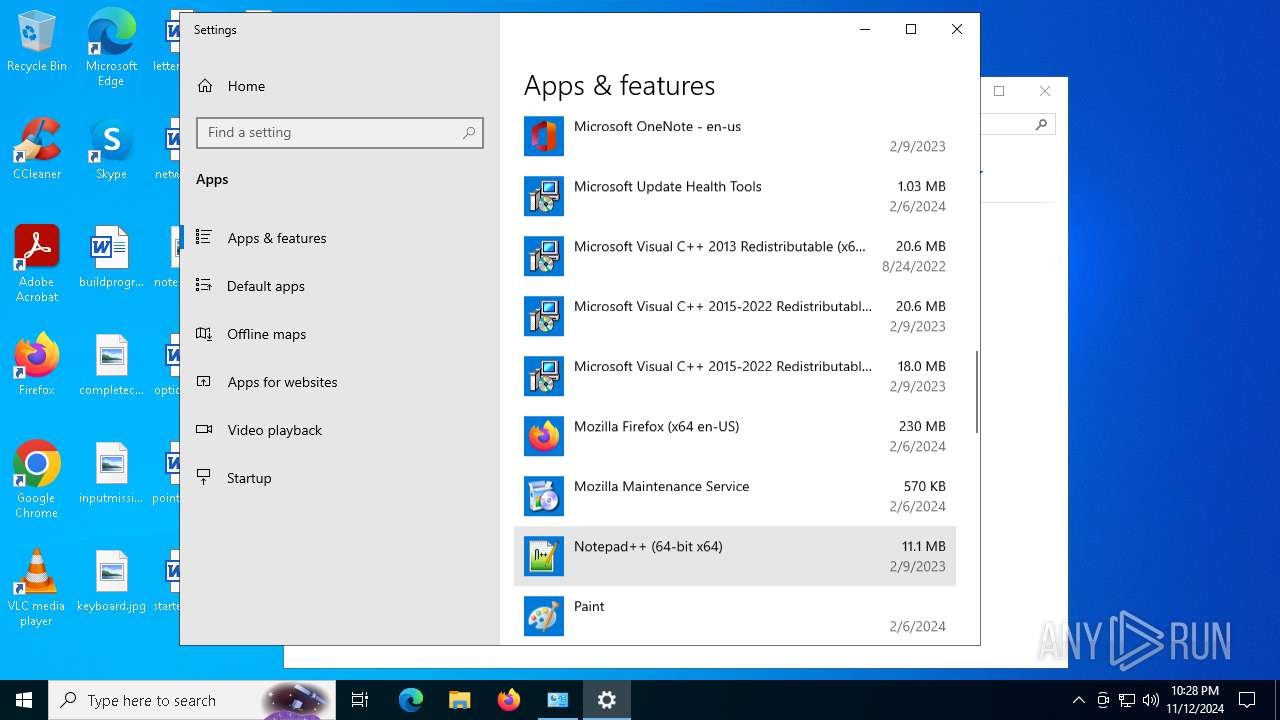Show hidden system tray icons
The image size is (1280, 720).
1079,700
